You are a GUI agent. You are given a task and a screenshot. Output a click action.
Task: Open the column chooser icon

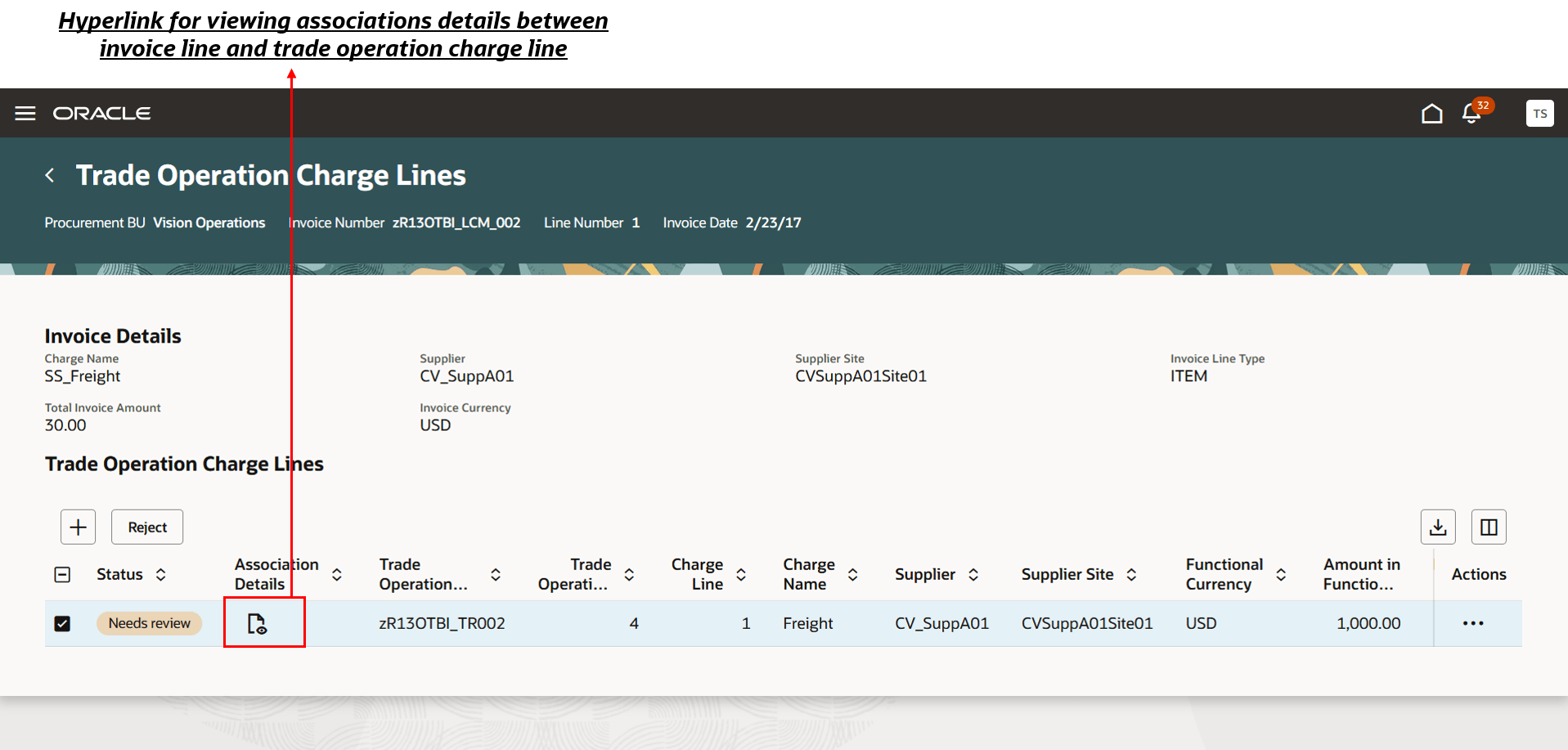click(x=1489, y=527)
